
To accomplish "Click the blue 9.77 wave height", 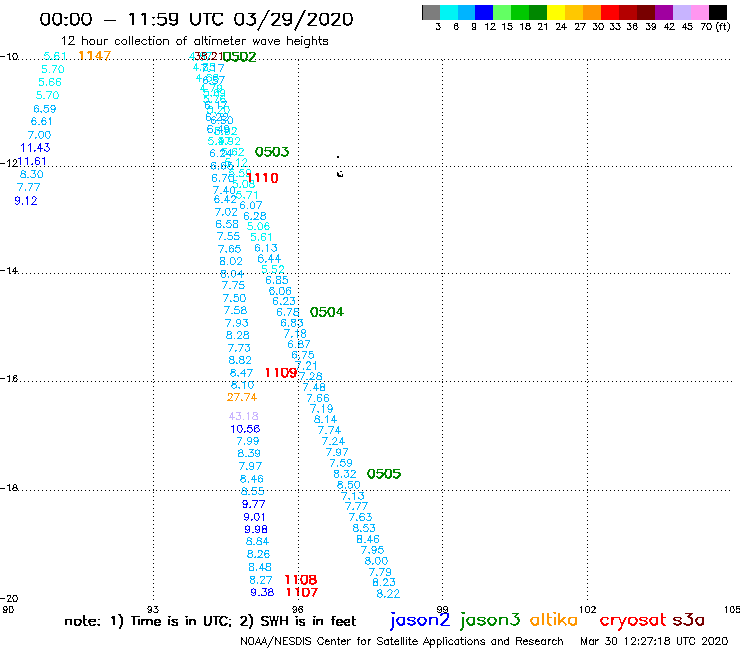I will click(253, 504).
